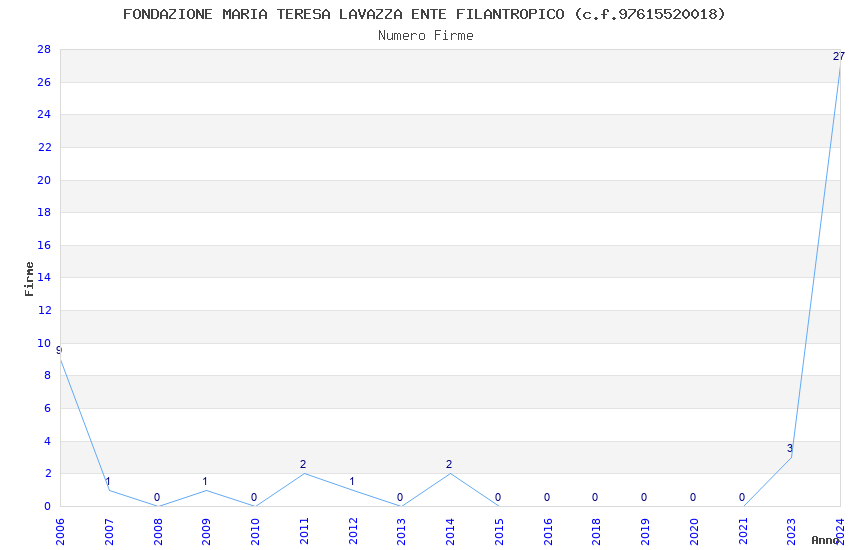
Task: Select the 16 tick label on y-axis
Action: (x=44, y=245)
